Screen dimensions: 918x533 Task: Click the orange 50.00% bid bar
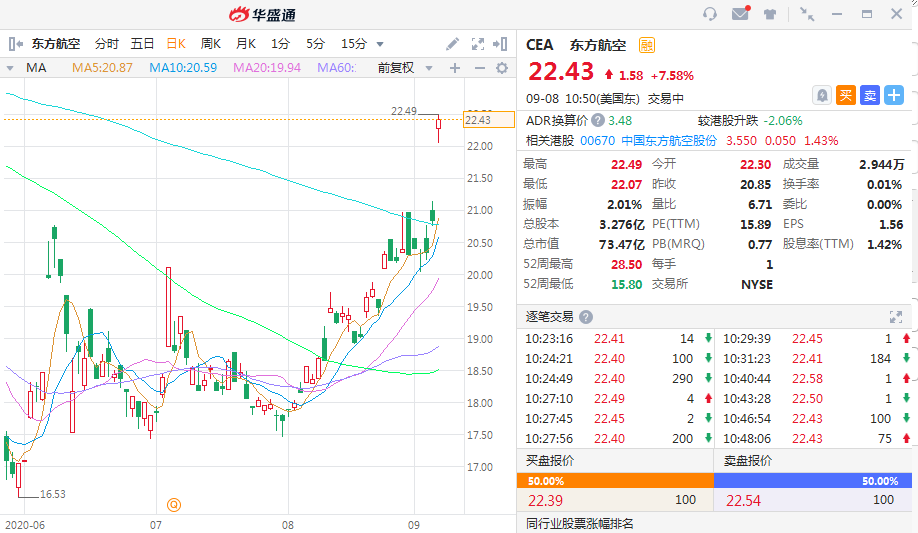pos(615,481)
